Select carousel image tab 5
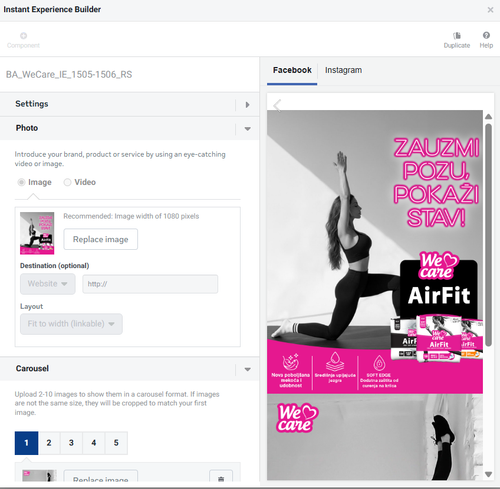Image resolution: width=500 pixels, height=489 pixels. (116, 443)
